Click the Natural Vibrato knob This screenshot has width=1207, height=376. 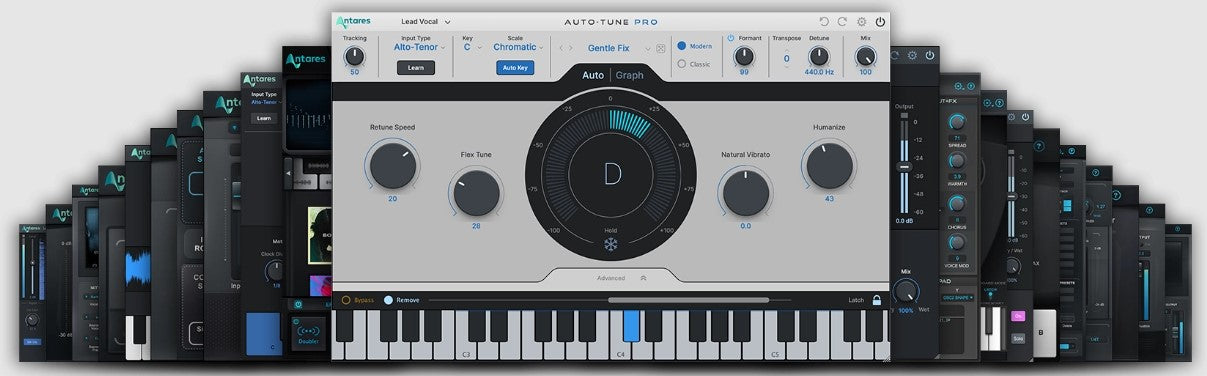[746, 192]
